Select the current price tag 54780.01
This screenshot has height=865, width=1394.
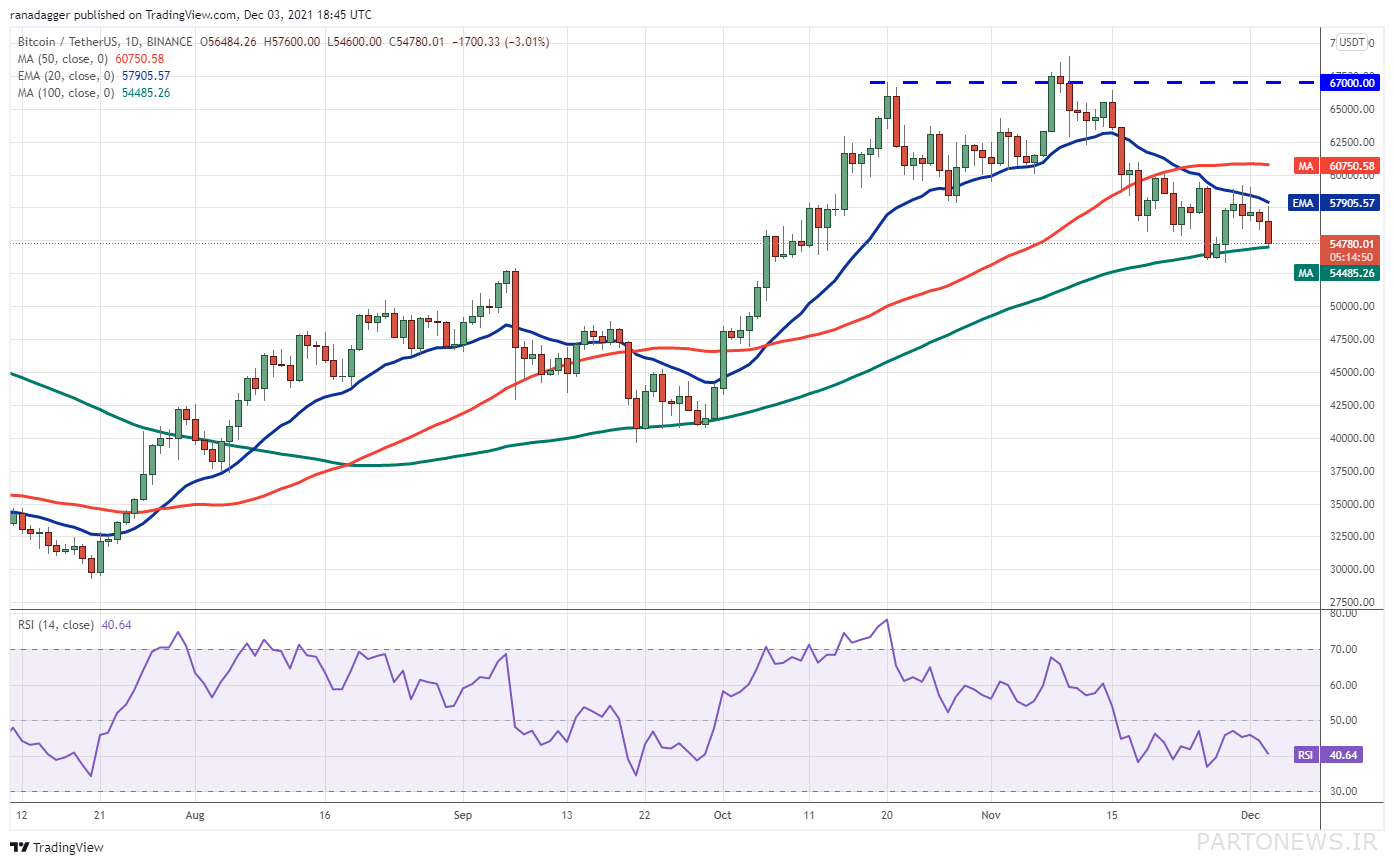pyautogui.click(x=1351, y=250)
